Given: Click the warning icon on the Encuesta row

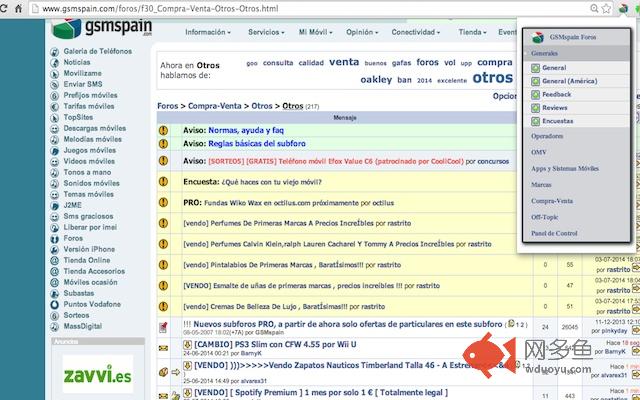Looking at the screenshot, I should coord(163,182).
